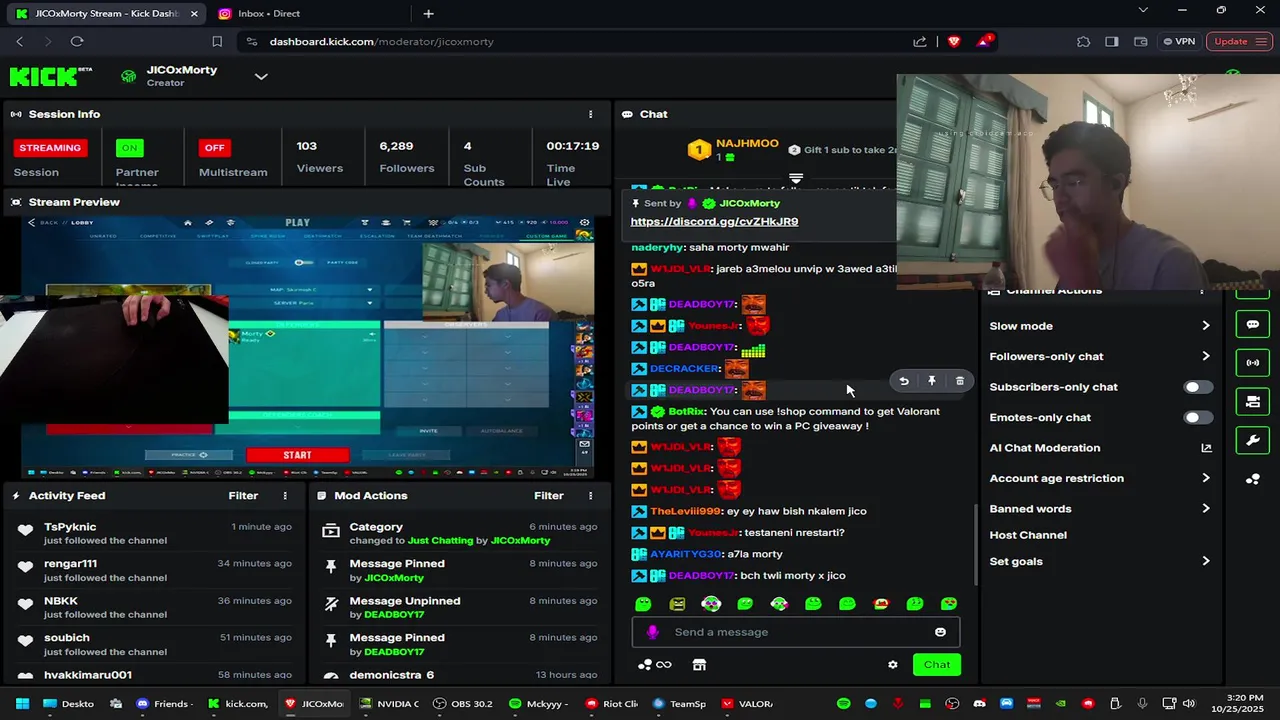Open the browser tab search chevron
The height and width of the screenshot is (720, 1280).
tap(1143, 10)
